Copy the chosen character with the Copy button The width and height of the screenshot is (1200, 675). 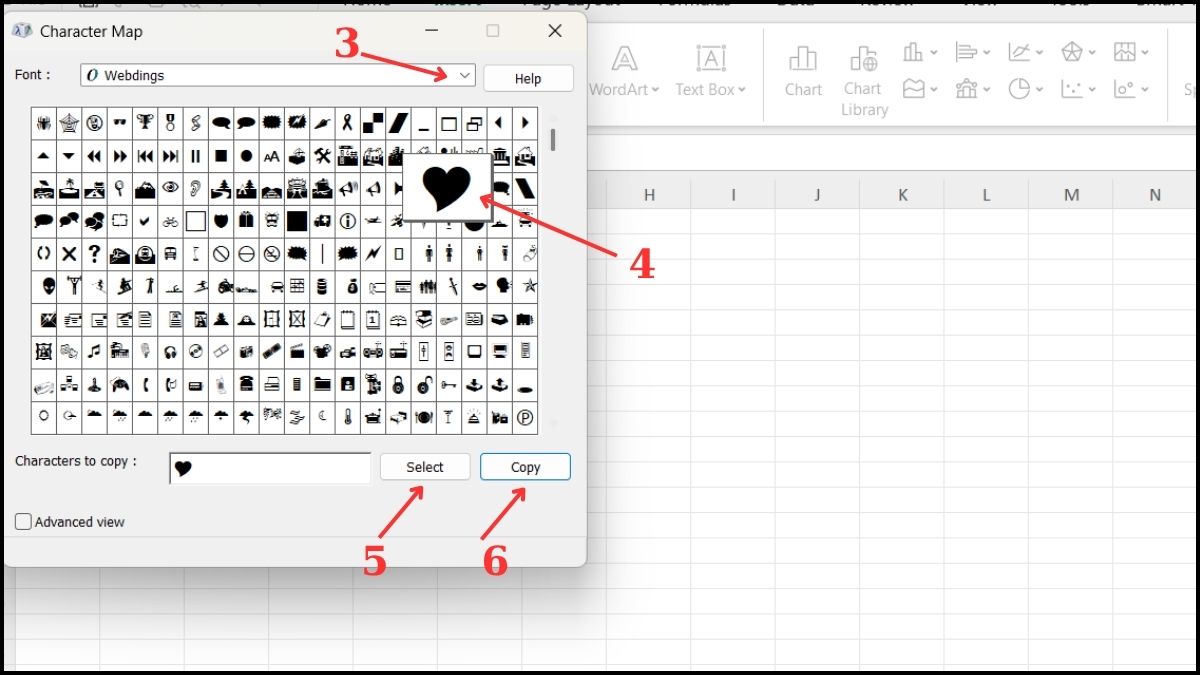click(525, 466)
